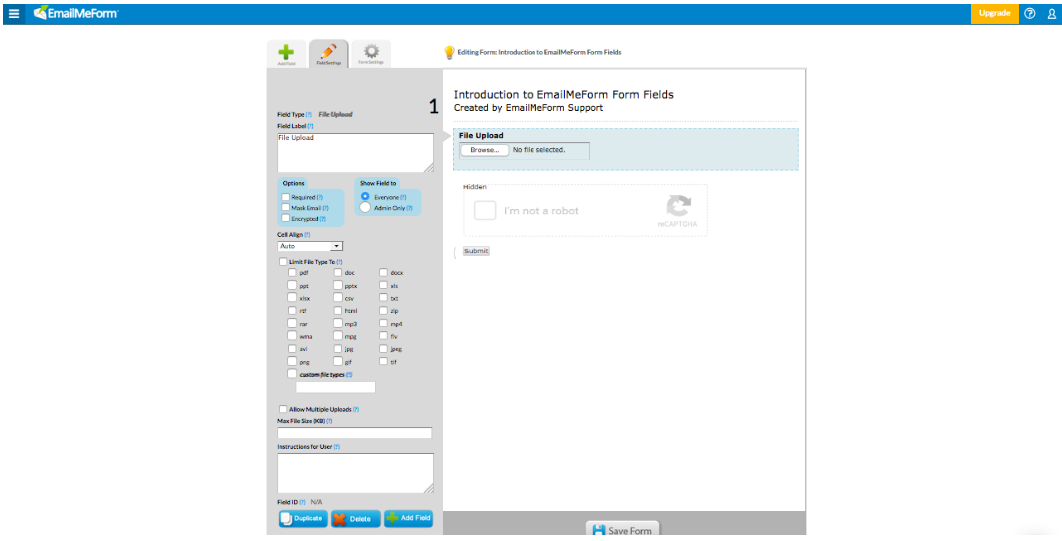The image size is (1062, 541).
Task: Check the gif file type
Action: click(x=337, y=361)
